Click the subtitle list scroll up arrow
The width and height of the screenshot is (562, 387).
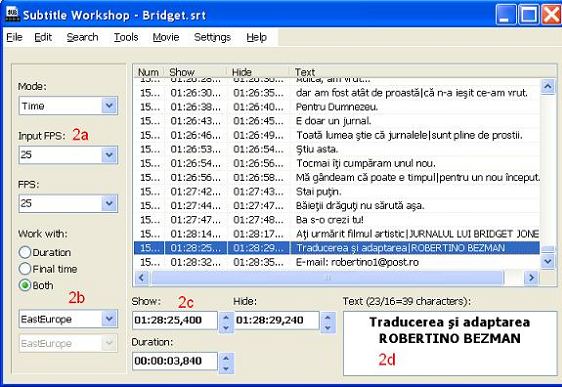(x=548, y=86)
